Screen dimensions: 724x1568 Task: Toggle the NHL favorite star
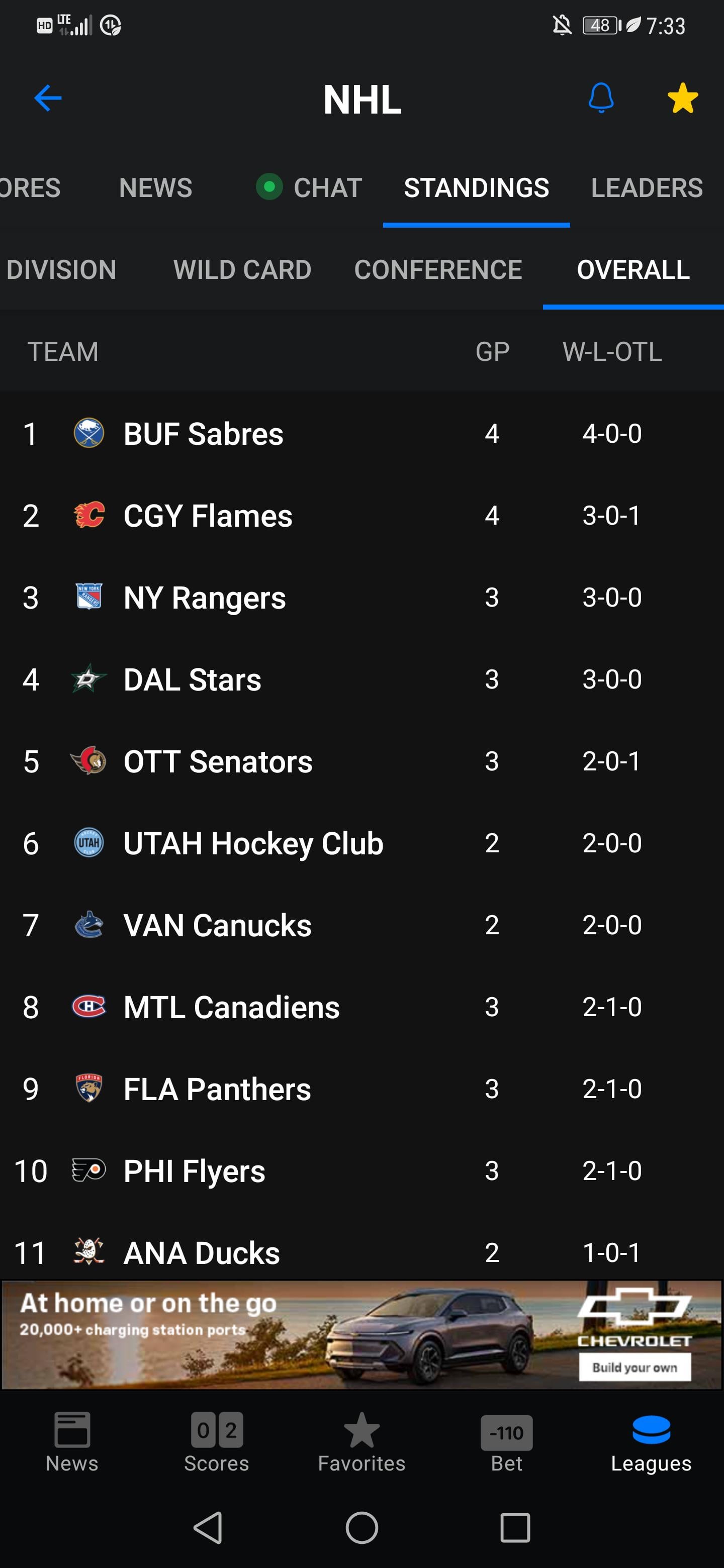tap(682, 98)
